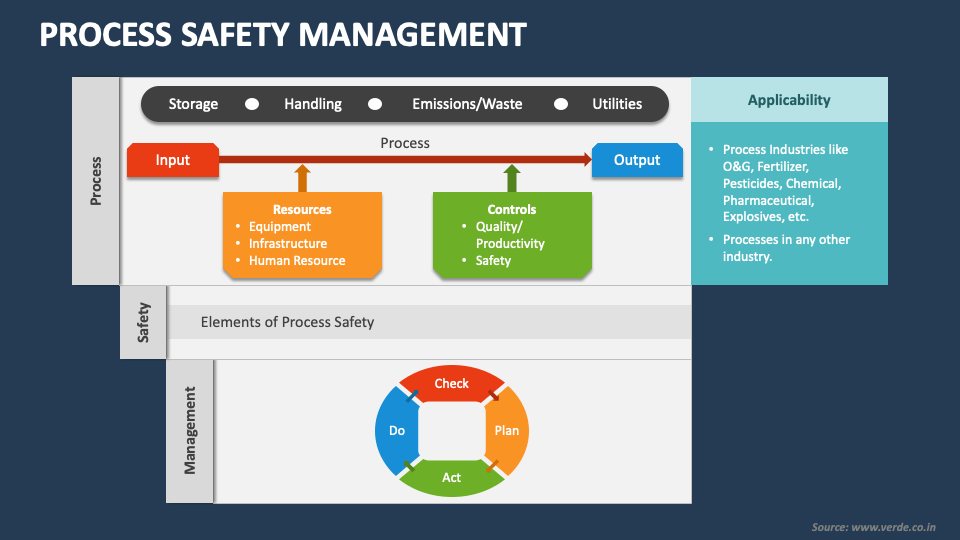This screenshot has width=960, height=540.
Task: Select the vertical 'Safety' side label
Action: pos(143,322)
